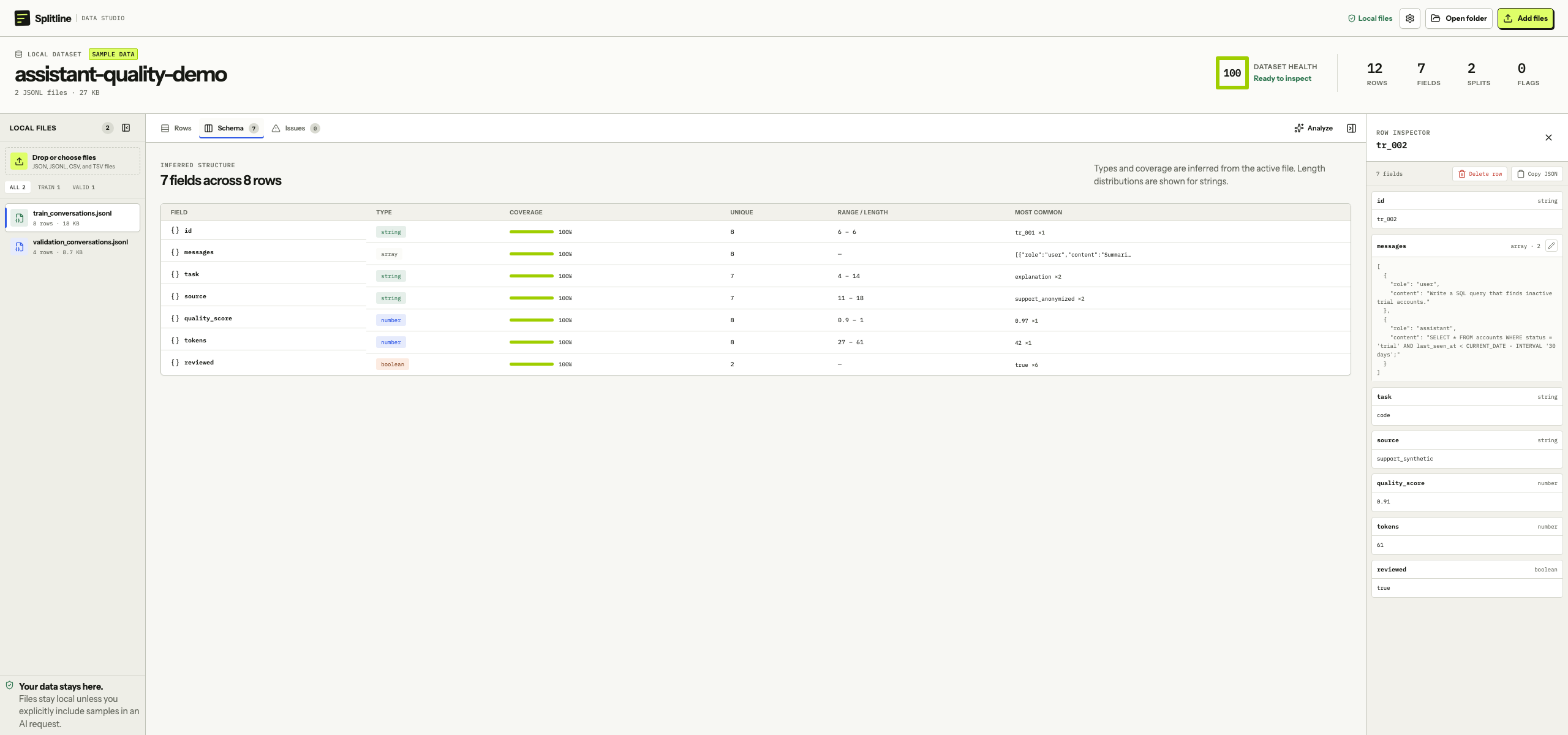Image resolution: width=1568 pixels, height=735 pixels.
Task: Open the settings gear in header
Action: tap(1410, 18)
